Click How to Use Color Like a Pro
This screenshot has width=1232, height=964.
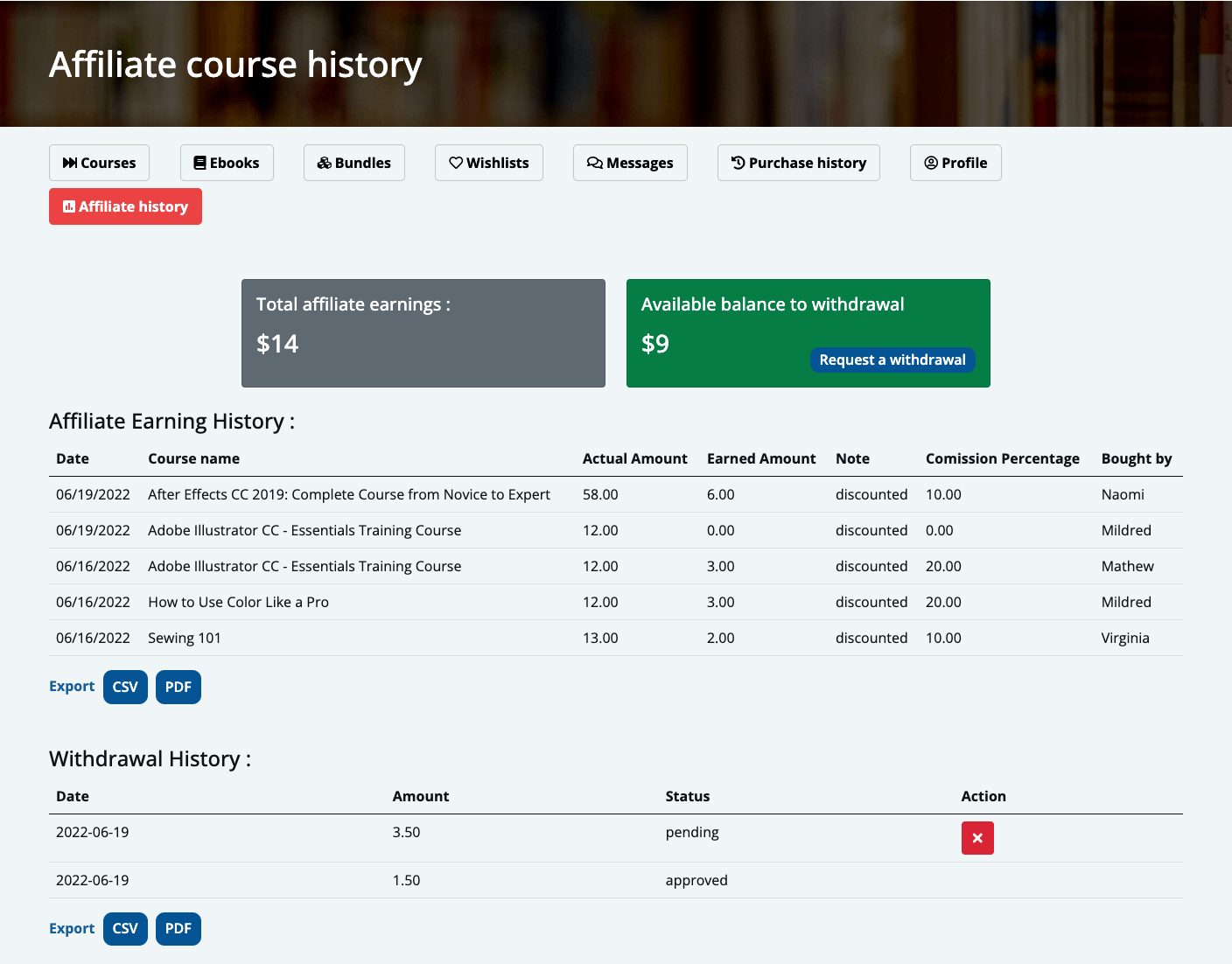239,602
